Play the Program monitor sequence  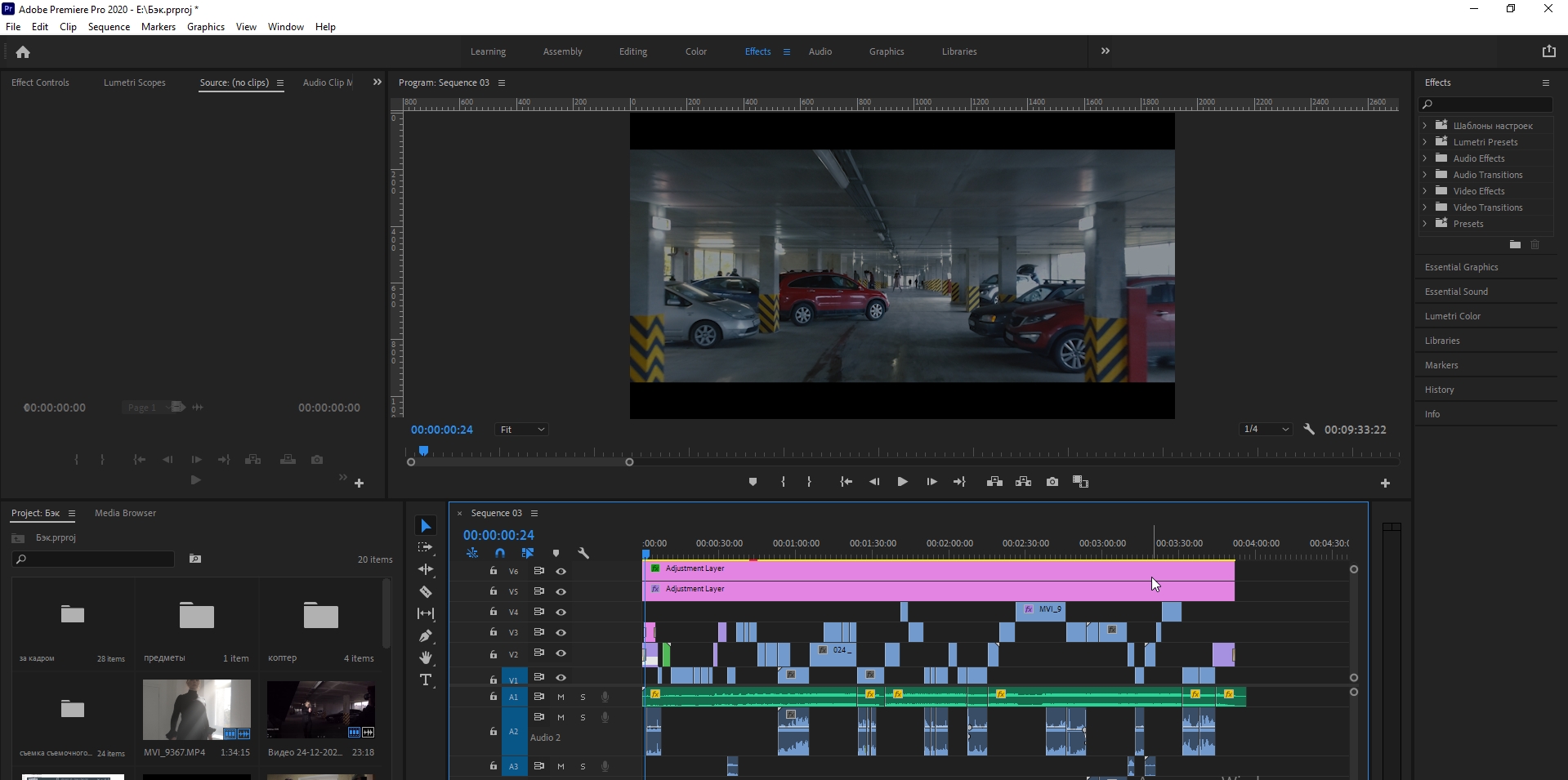[902, 482]
